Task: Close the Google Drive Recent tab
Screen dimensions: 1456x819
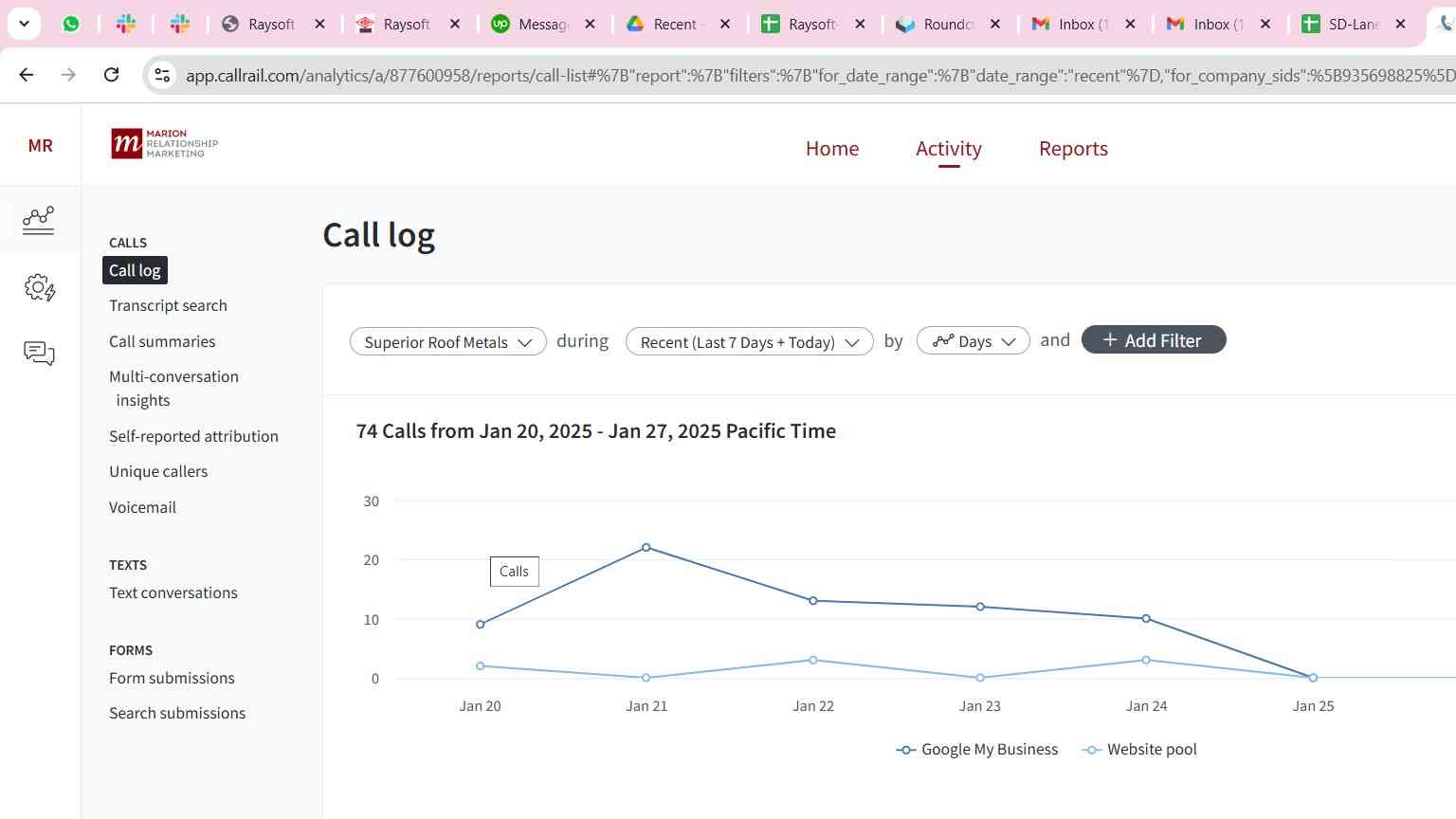Action: click(x=725, y=24)
